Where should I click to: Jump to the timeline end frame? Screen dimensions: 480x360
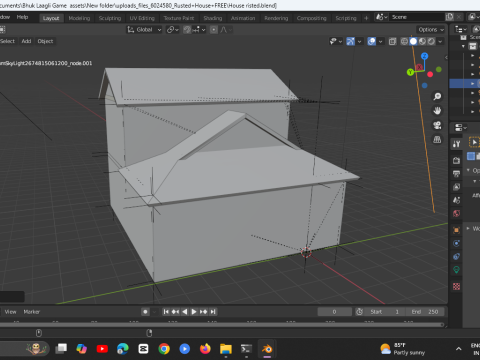click(x=213, y=312)
